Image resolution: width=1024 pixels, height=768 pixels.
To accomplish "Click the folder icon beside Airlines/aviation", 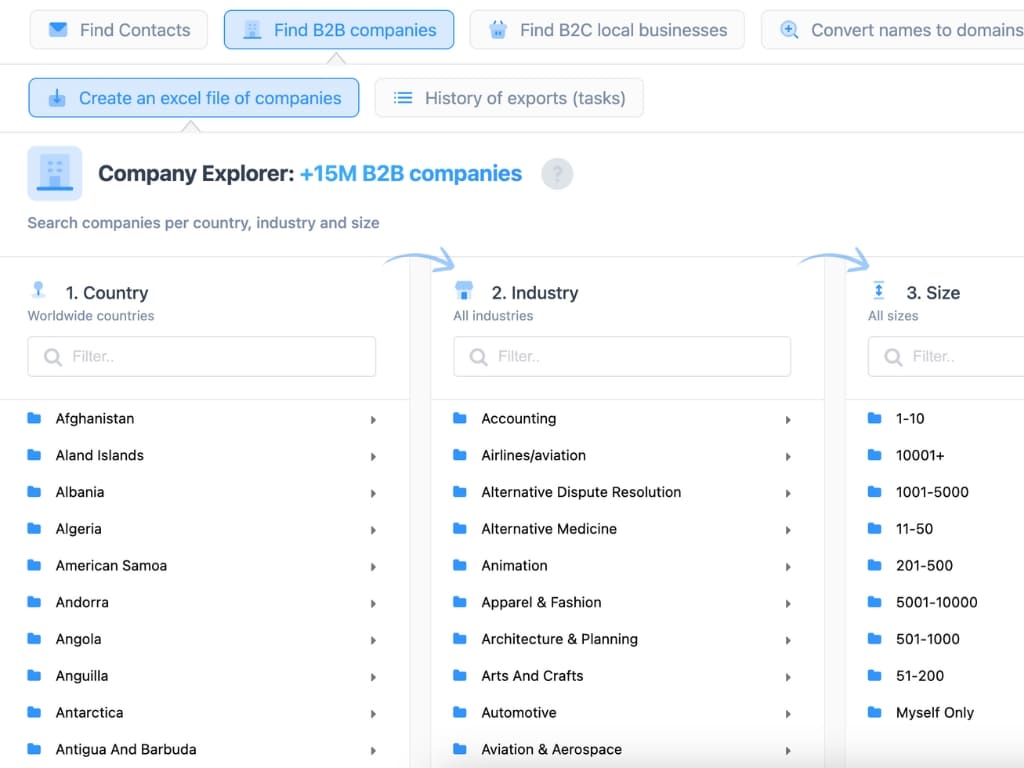I will tap(460, 455).
